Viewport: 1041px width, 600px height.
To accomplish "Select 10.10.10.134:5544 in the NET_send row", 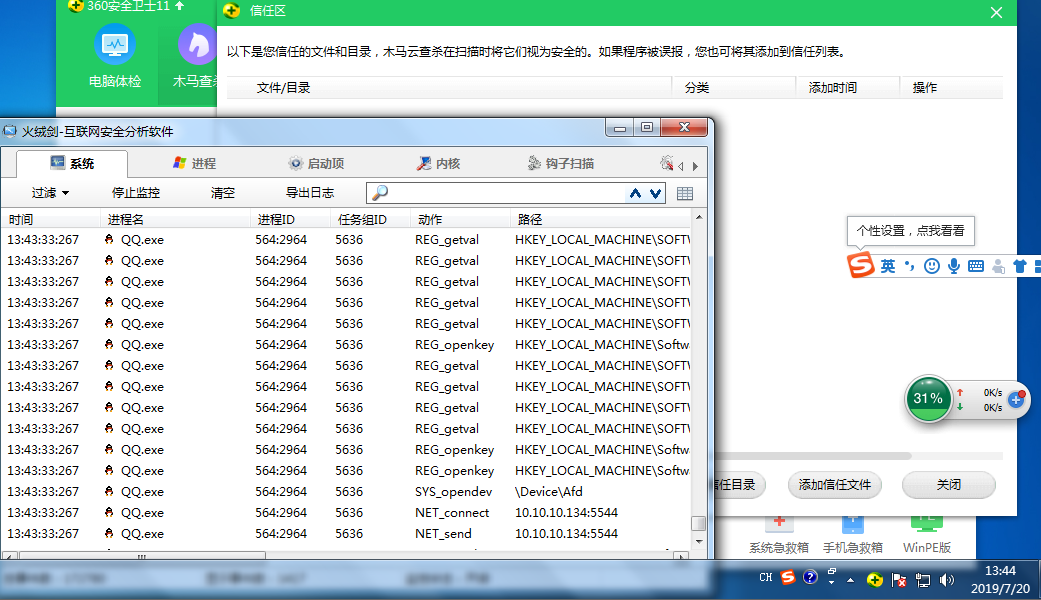I will (566, 534).
